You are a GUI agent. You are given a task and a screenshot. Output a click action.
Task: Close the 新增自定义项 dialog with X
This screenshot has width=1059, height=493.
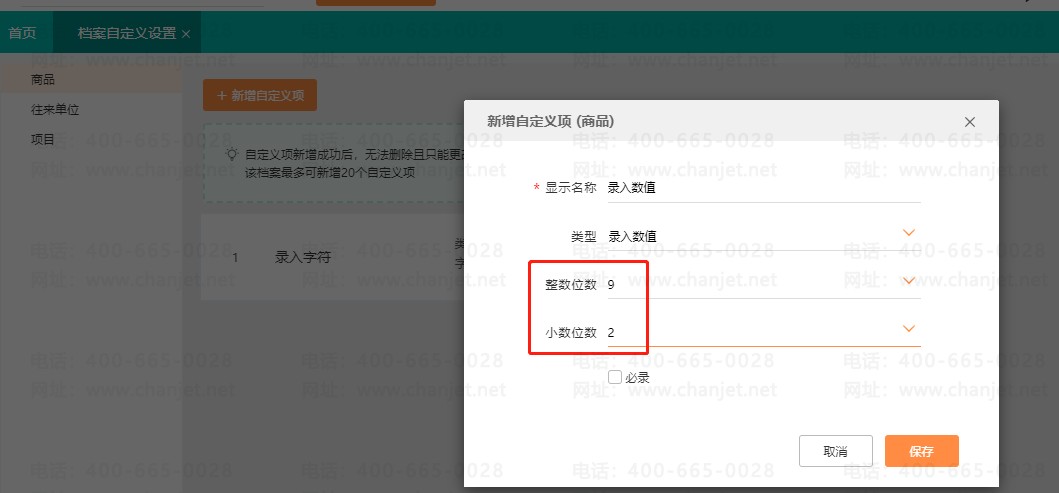[969, 122]
